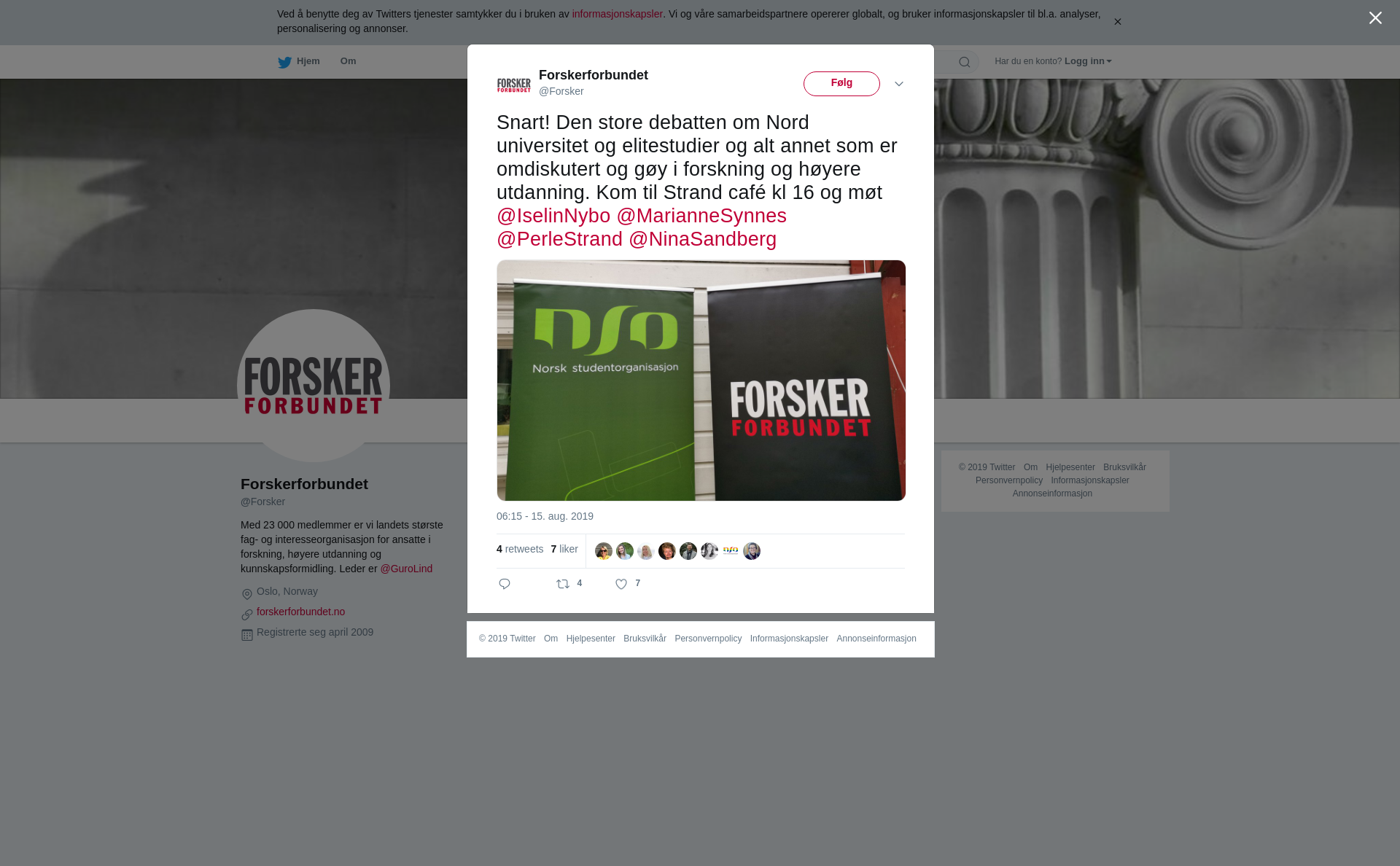Visit the forskerforbundet.no website link
Screen dimensions: 1400x866
[x=300, y=612]
